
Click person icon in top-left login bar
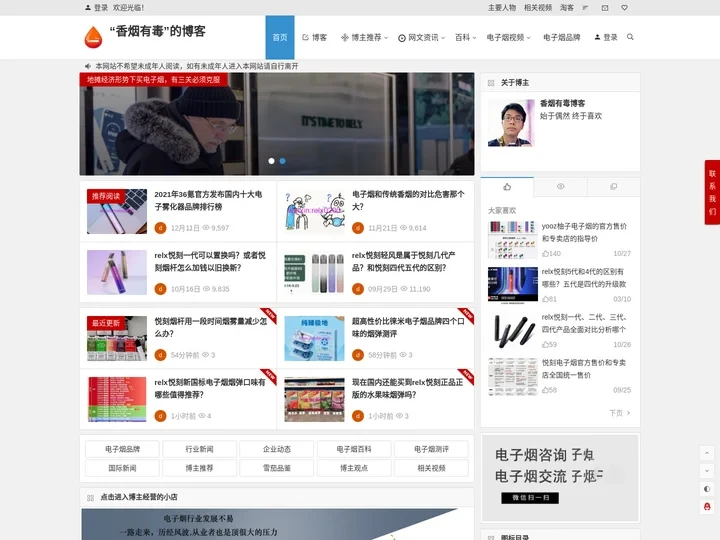[88, 8]
